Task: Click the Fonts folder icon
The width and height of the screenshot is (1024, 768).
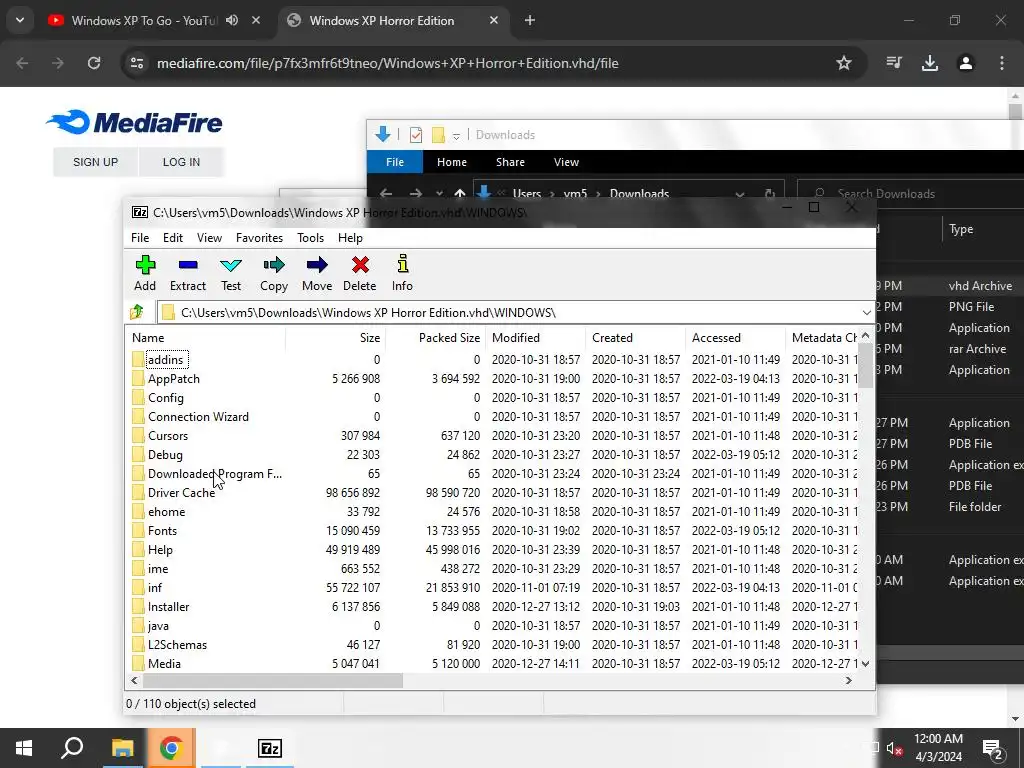Action: 138,530
